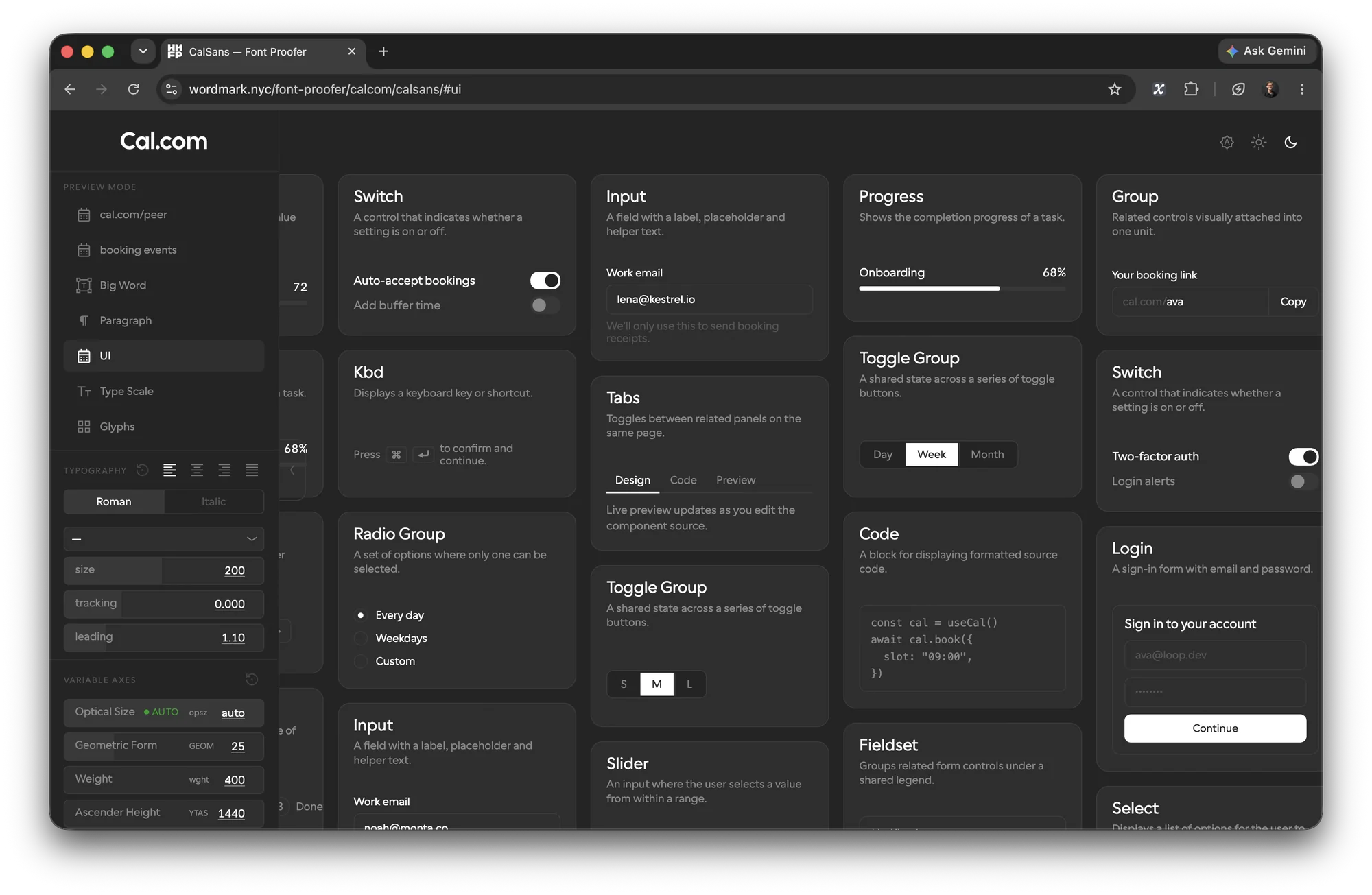The image size is (1372, 895).
Task: Open the Glyphs preview mode
Action: click(x=164, y=427)
